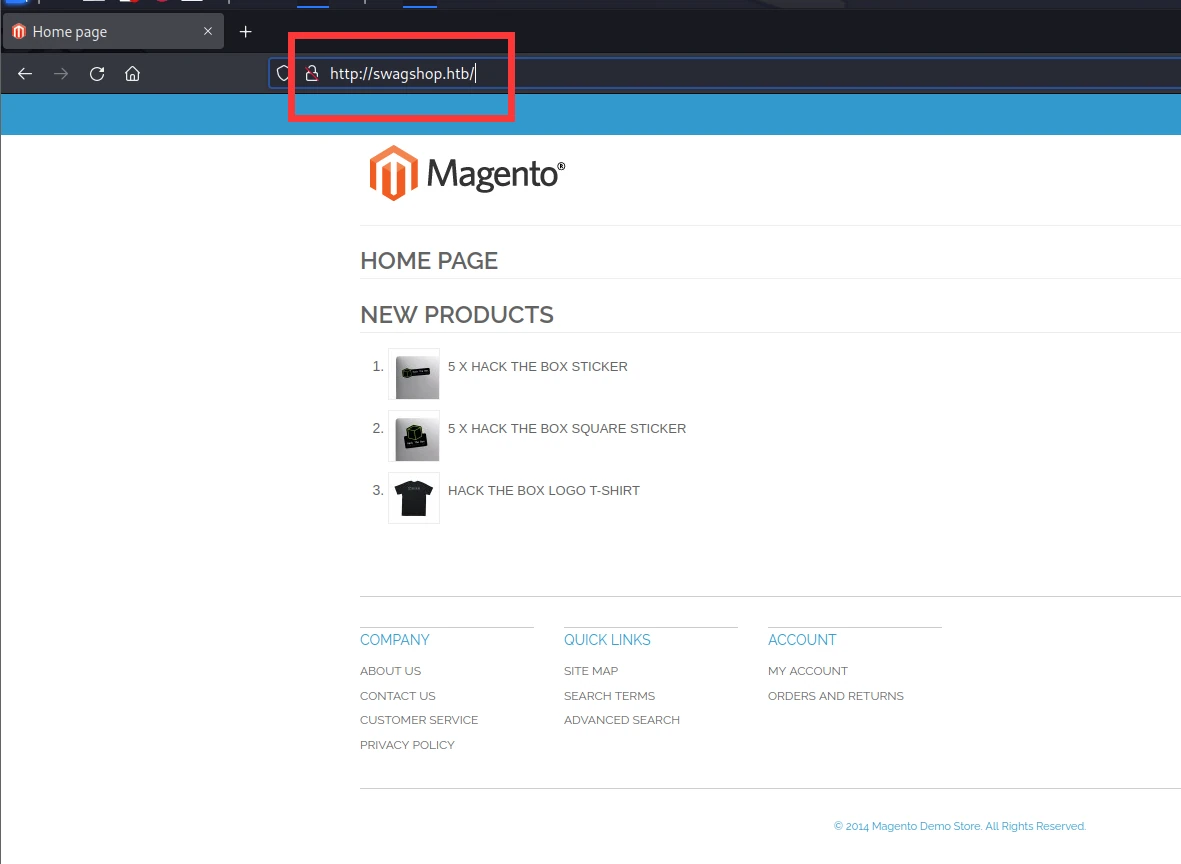This screenshot has height=864, width=1181.
Task: Open the Orders and Returns link
Action: pos(836,696)
